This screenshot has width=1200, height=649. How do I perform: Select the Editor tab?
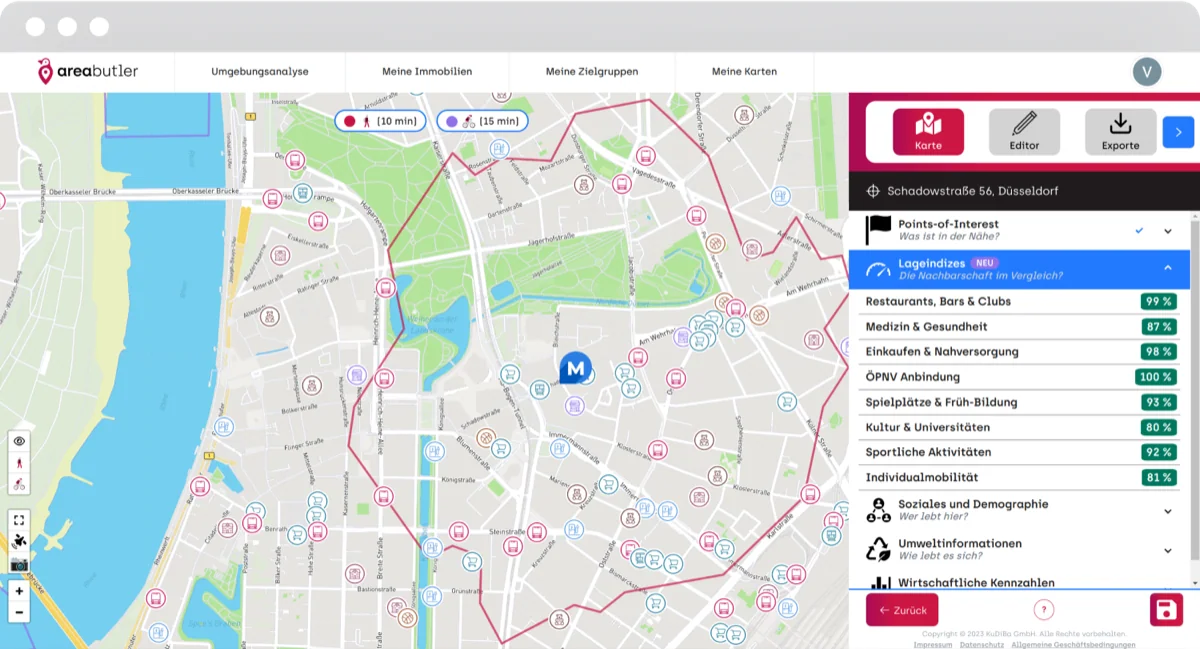tap(1024, 132)
